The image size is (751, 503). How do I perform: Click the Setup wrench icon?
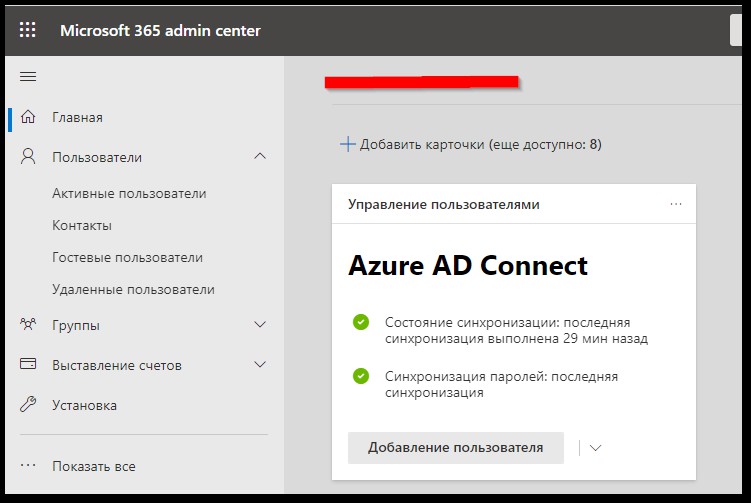click(29, 405)
